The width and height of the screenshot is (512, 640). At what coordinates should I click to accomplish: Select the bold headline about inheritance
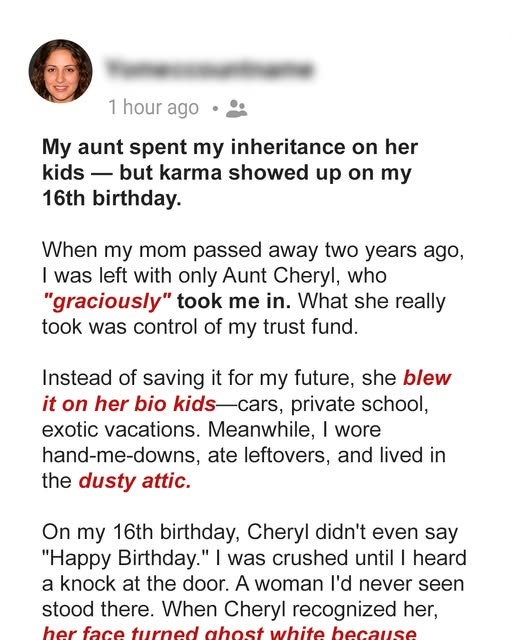click(x=230, y=172)
